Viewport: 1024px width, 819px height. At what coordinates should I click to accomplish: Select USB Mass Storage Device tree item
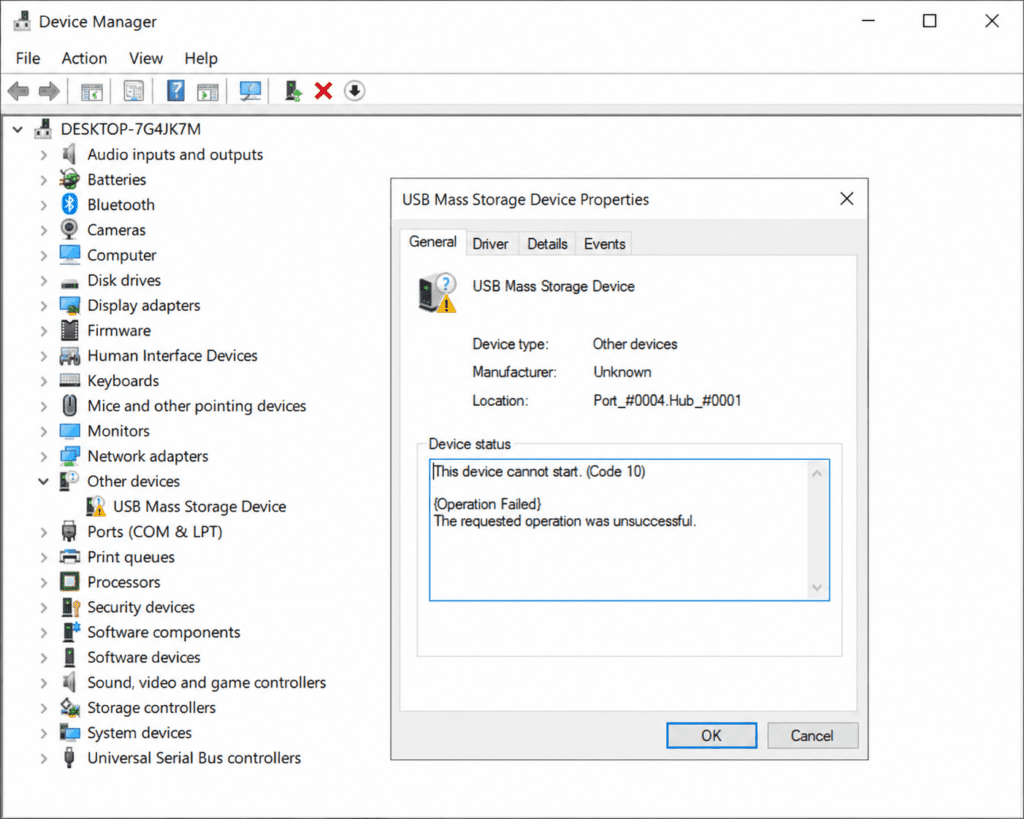tap(199, 506)
